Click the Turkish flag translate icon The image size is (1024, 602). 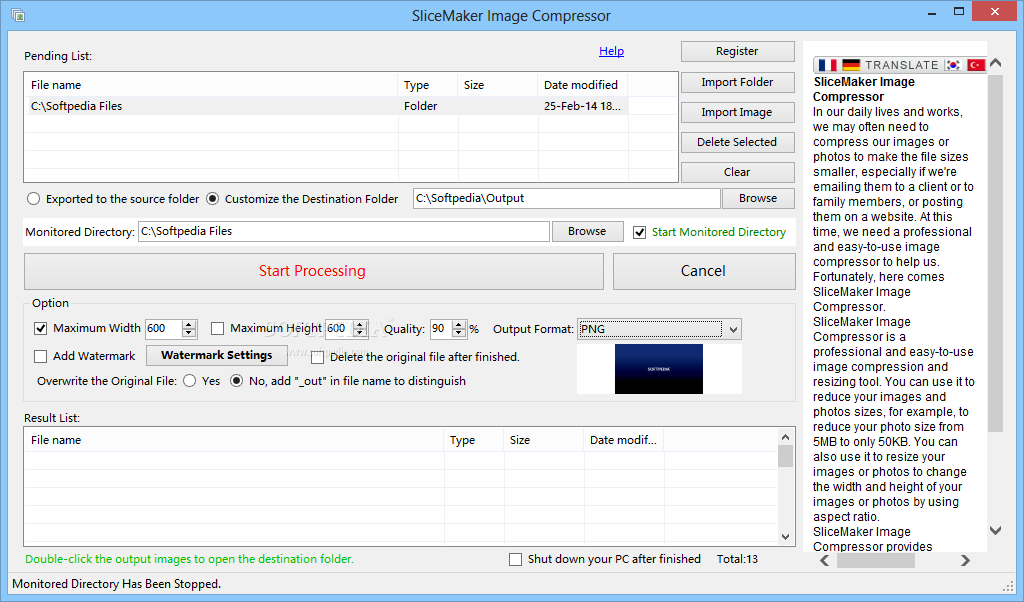(976, 65)
